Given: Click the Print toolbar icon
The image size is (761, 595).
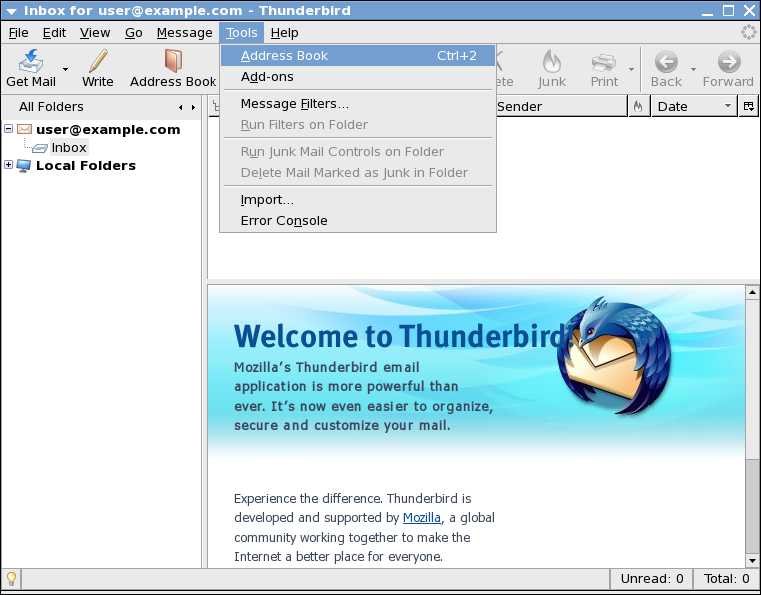Looking at the screenshot, I should pyautogui.click(x=604, y=61).
